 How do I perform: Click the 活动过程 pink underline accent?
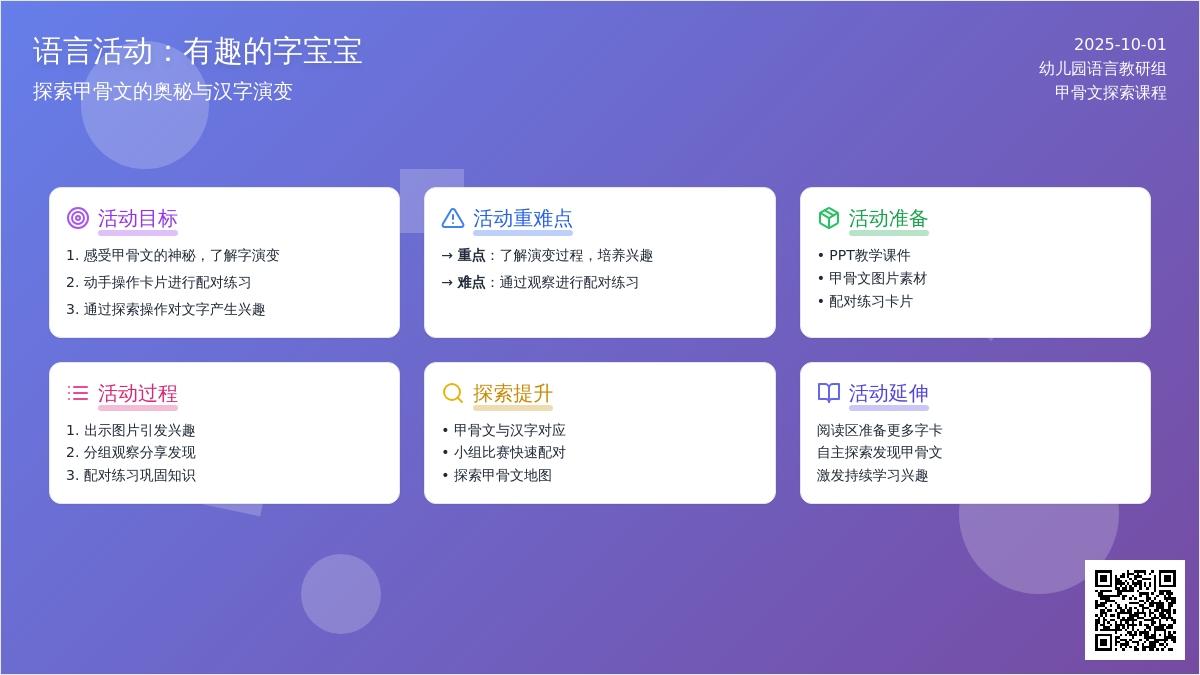pos(138,406)
